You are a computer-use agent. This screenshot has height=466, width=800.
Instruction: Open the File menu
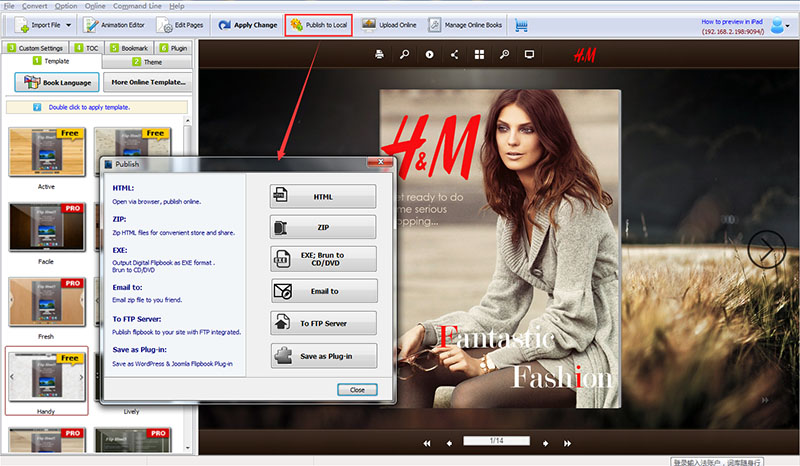tap(9, 6)
